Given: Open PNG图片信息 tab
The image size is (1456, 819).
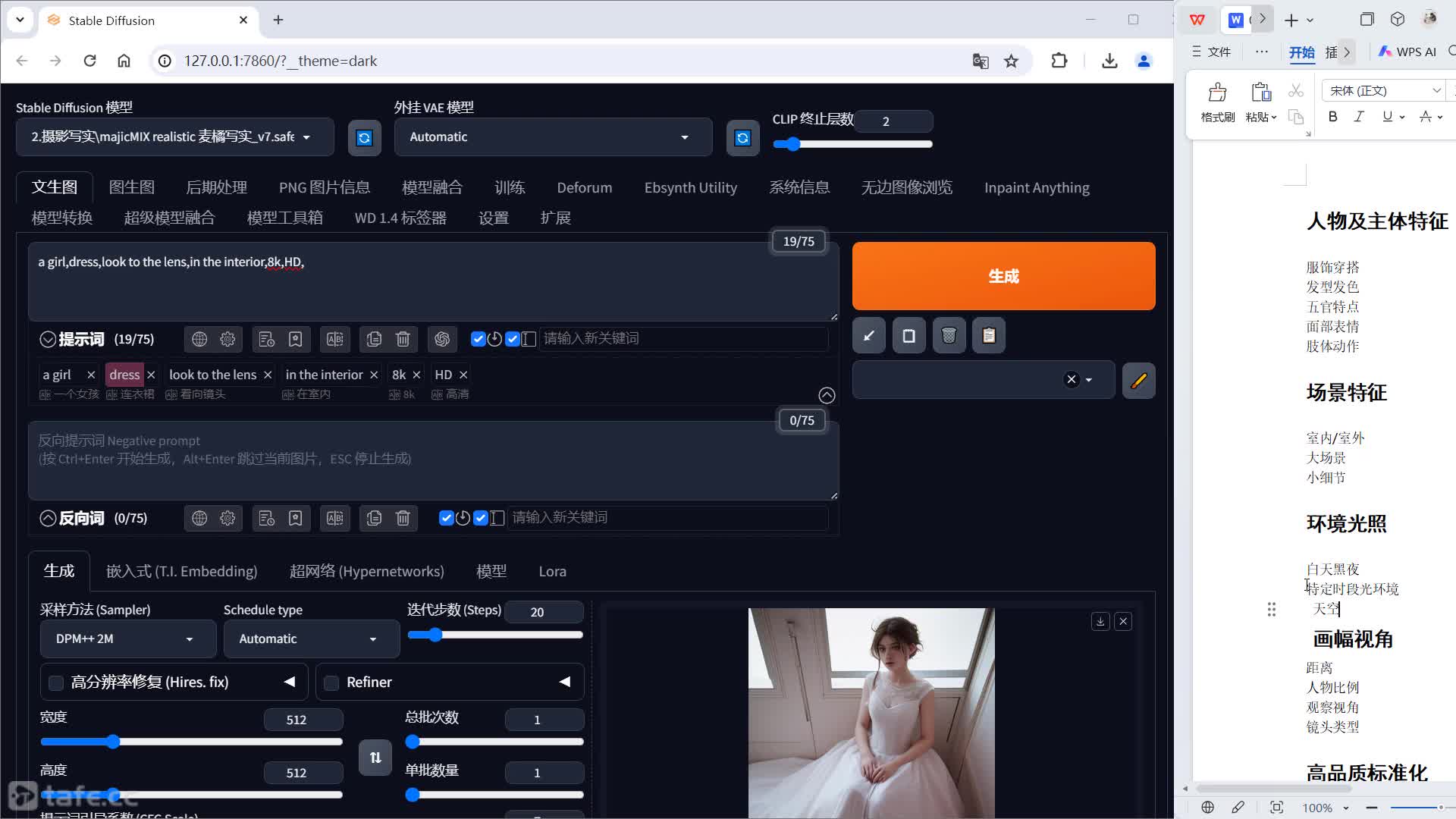Looking at the screenshot, I should pos(325,187).
